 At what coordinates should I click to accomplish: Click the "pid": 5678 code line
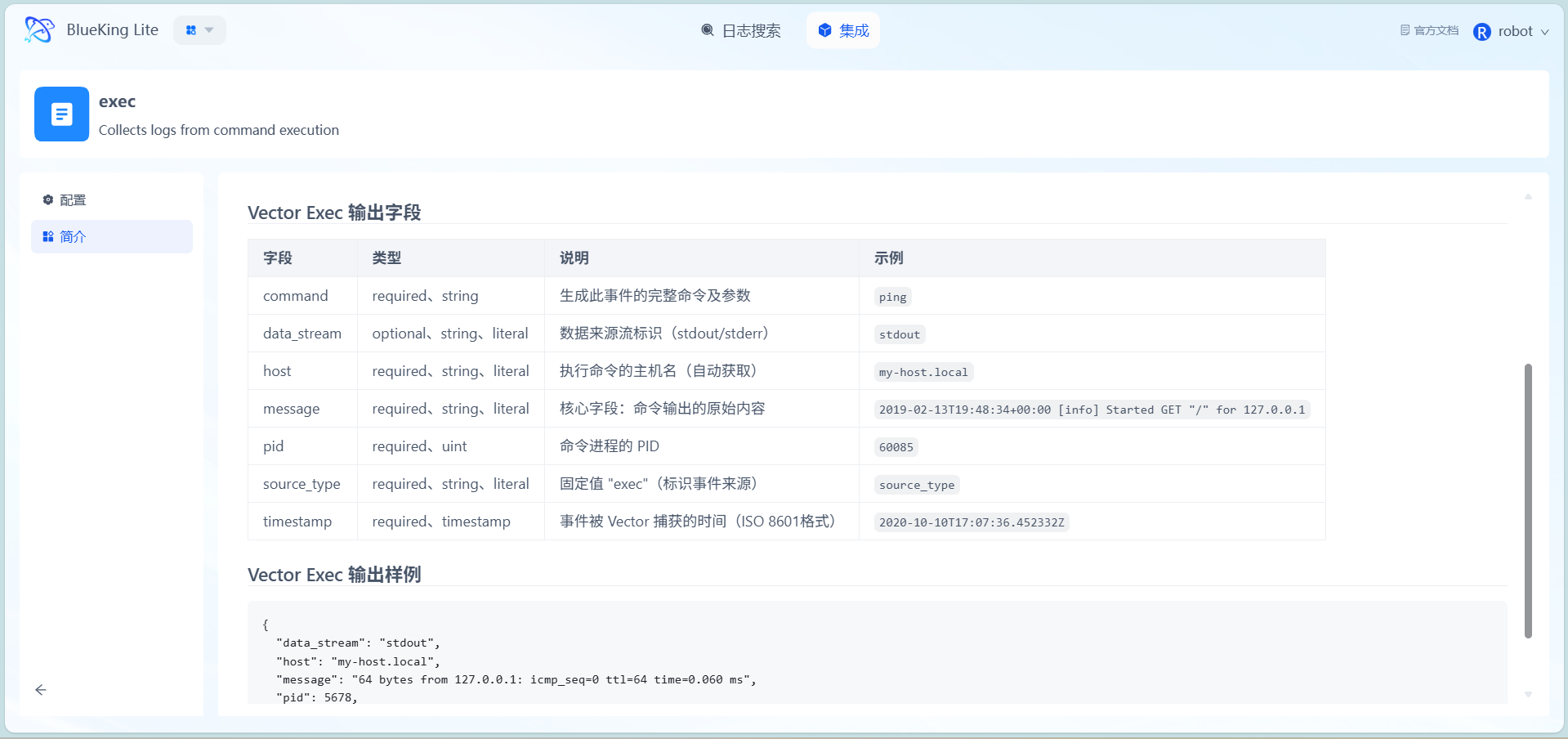(x=317, y=697)
